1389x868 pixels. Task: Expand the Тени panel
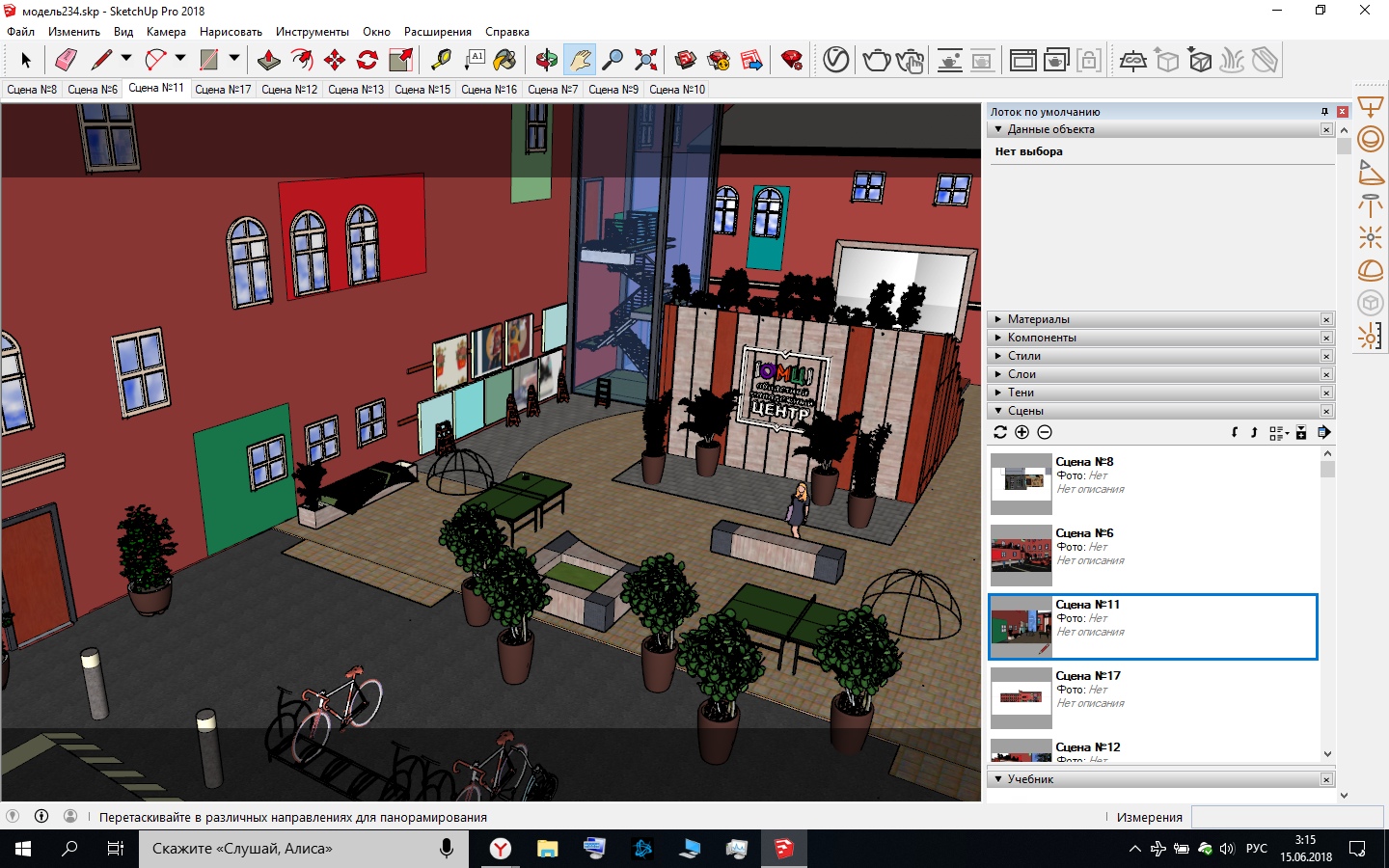(x=998, y=393)
